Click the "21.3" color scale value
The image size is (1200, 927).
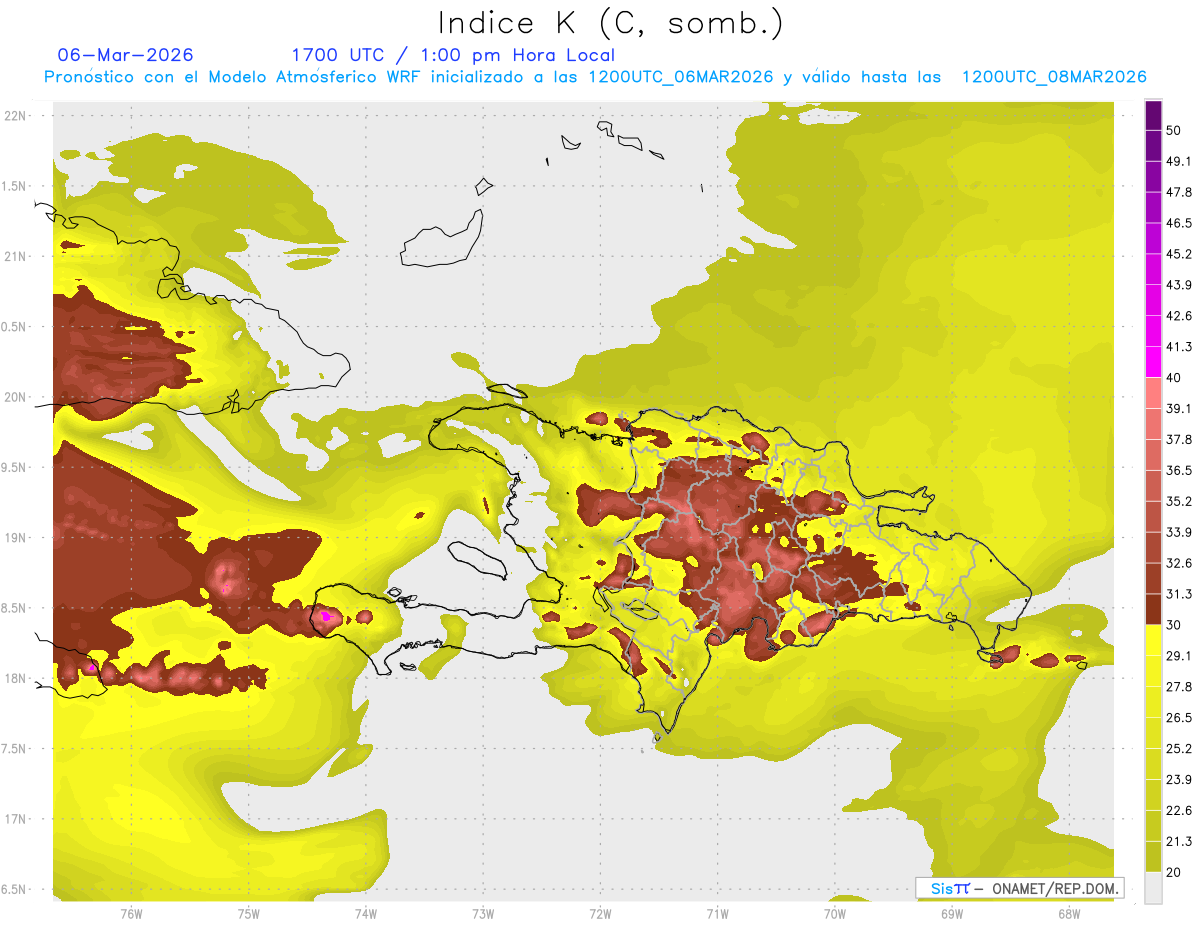[x=1179, y=842]
